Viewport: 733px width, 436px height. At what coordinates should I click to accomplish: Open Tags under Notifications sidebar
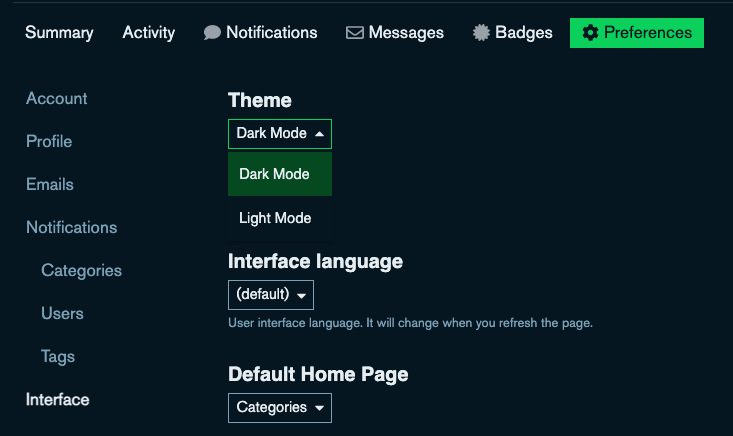click(58, 357)
